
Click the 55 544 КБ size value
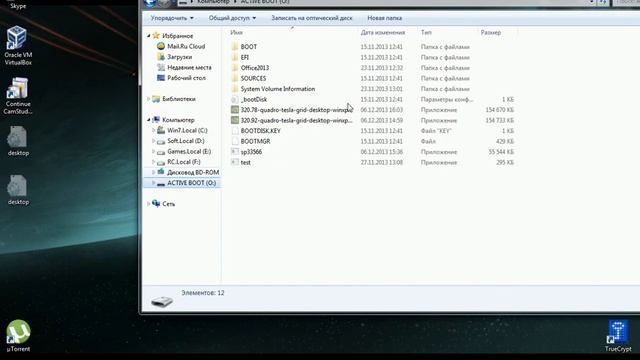coord(501,152)
